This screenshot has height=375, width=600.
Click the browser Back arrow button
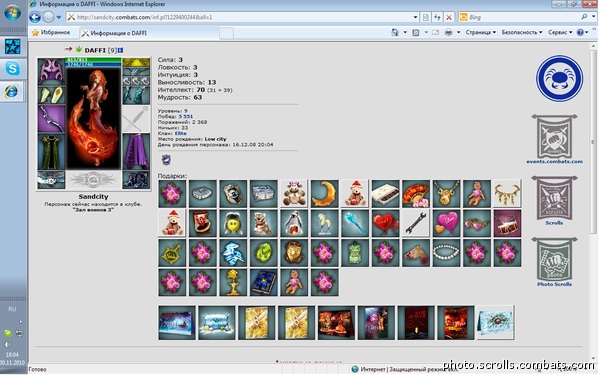click(x=35, y=17)
